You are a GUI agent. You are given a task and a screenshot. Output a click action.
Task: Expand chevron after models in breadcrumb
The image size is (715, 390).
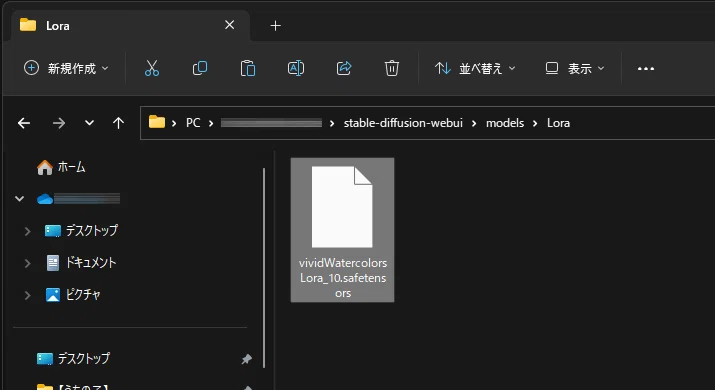[535, 123]
